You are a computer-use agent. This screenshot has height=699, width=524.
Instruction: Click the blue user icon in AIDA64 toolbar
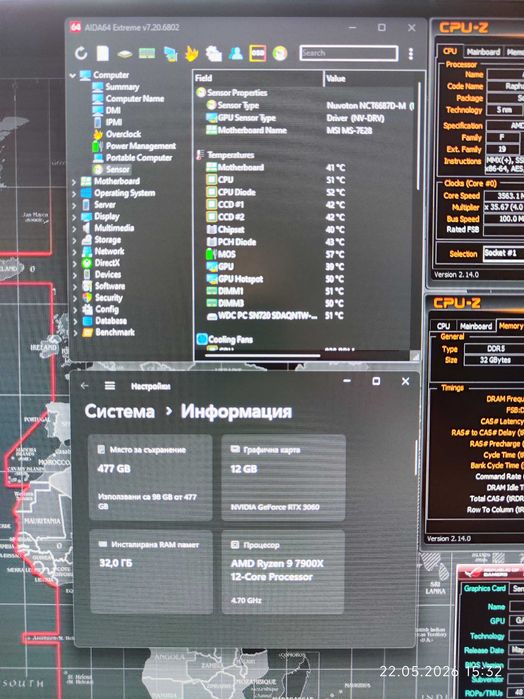tap(236, 53)
